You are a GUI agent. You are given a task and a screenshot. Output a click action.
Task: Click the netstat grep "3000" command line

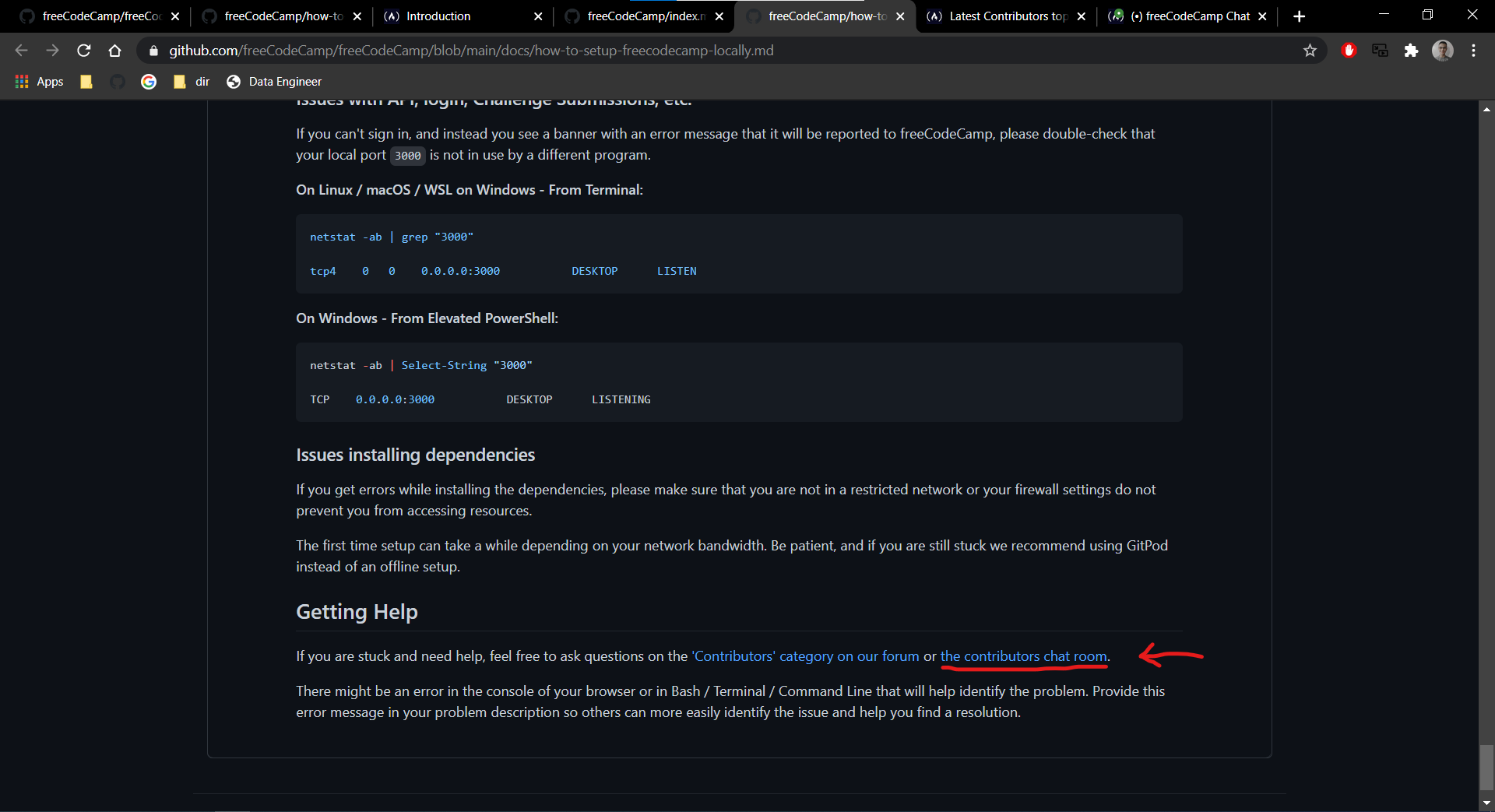click(x=392, y=237)
